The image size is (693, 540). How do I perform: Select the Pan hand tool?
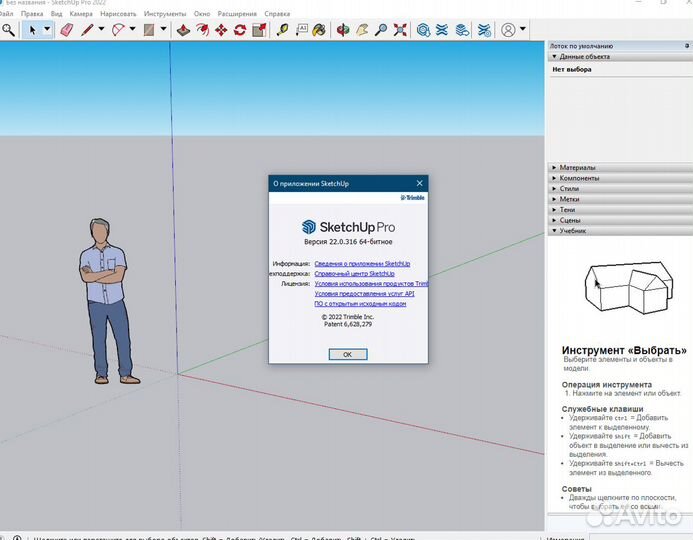pos(362,30)
